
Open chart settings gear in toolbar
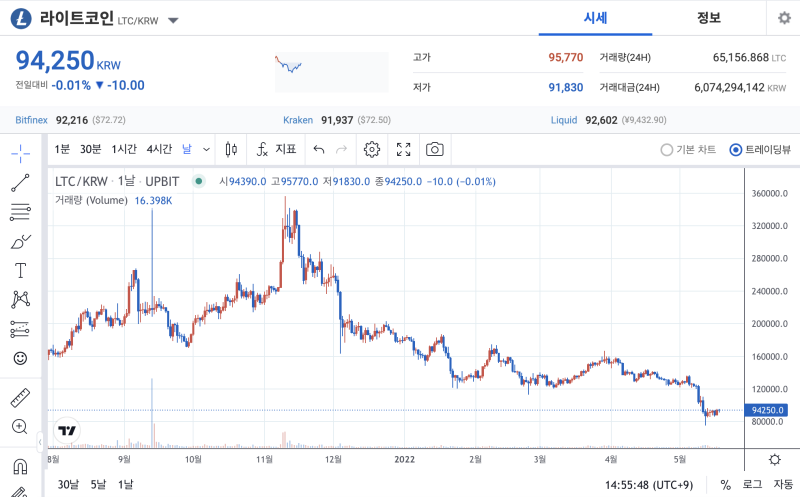[372, 150]
